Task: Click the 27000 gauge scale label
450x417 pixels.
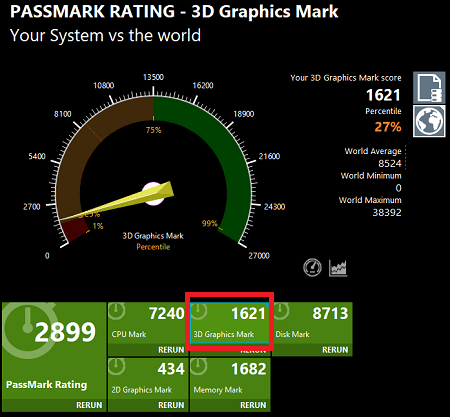Action: point(259,256)
